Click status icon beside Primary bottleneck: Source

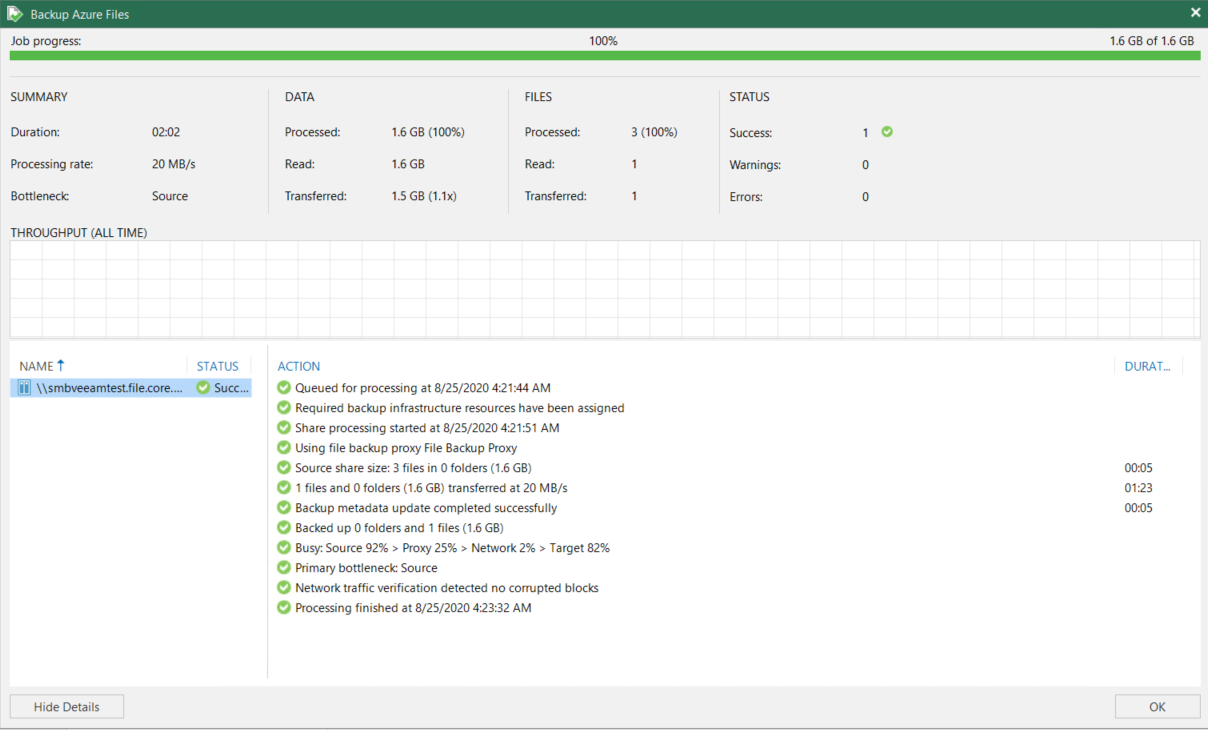(284, 568)
